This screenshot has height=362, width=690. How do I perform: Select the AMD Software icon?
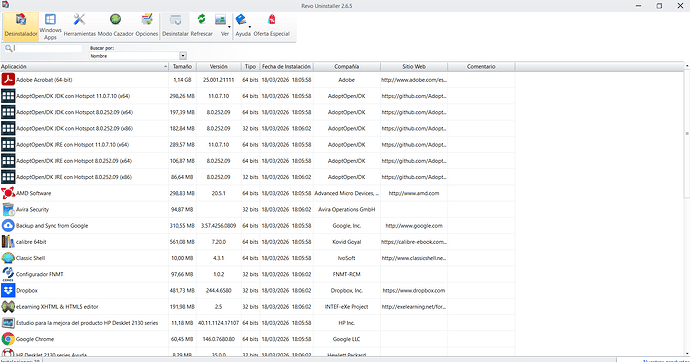8,193
